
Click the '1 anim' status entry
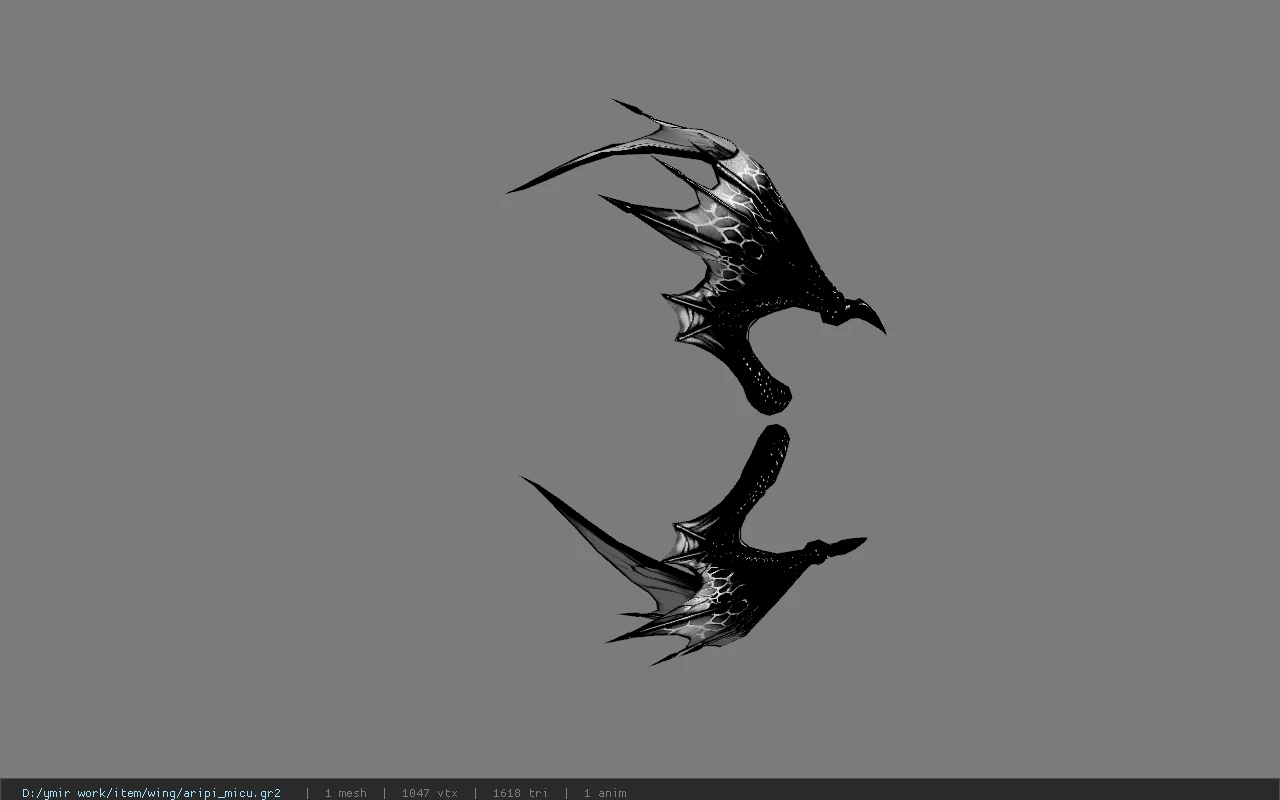605,793
